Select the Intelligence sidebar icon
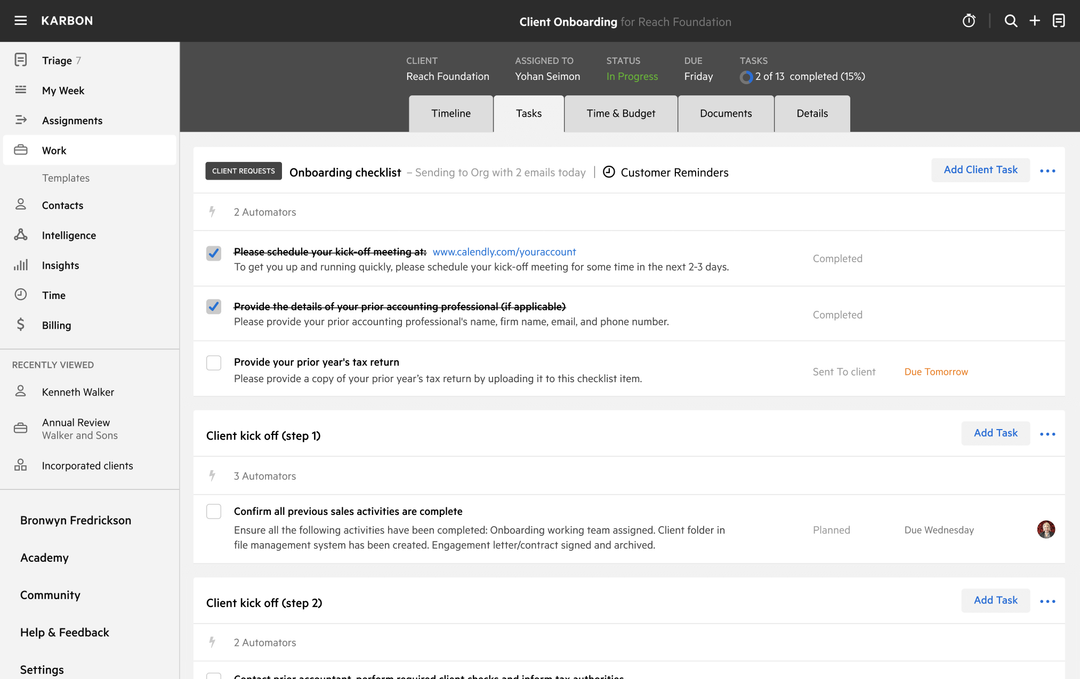Image resolution: width=1080 pixels, height=679 pixels. [20, 235]
